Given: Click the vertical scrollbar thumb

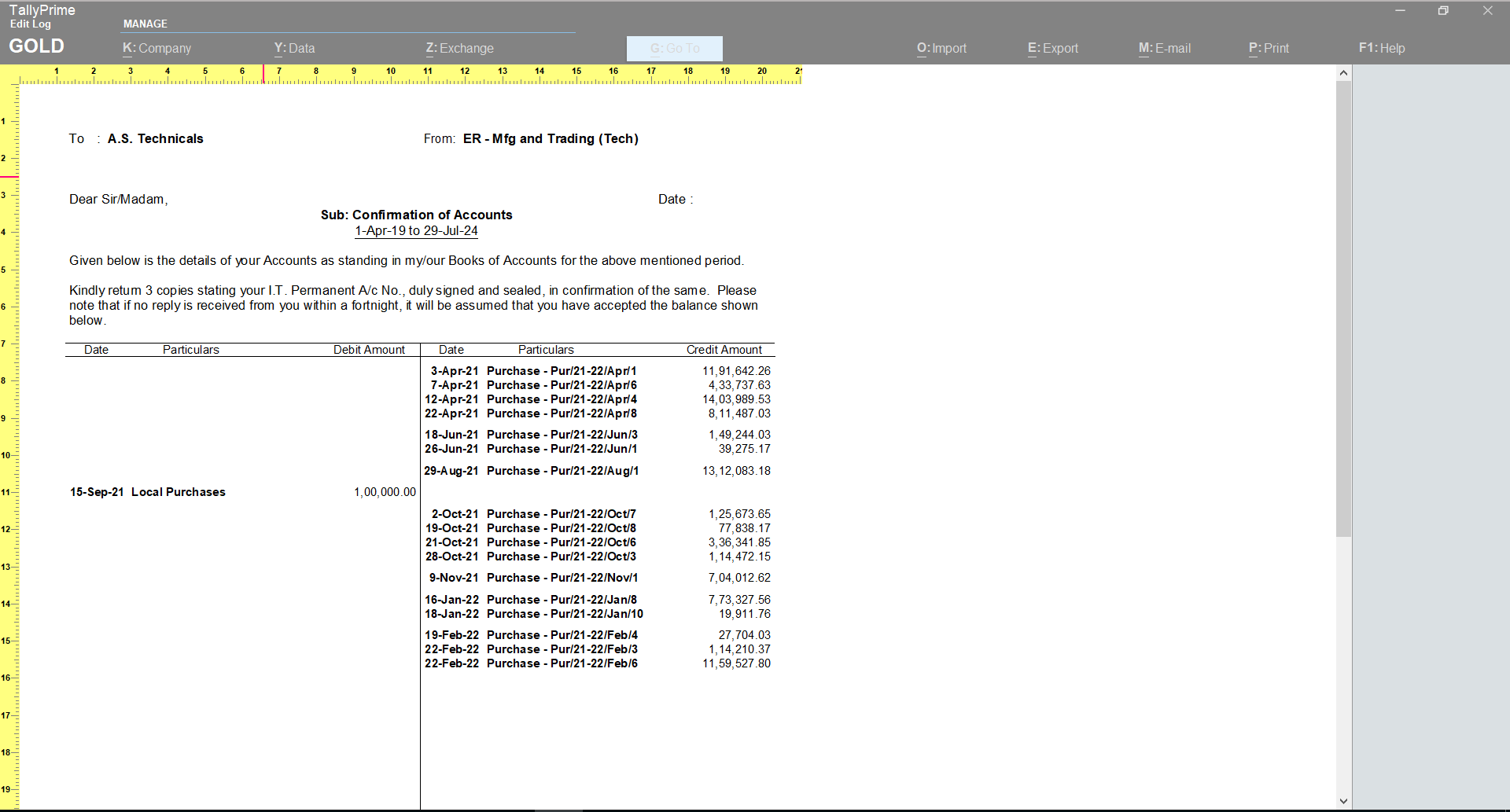Looking at the screenshot, I should [1343, 307].
